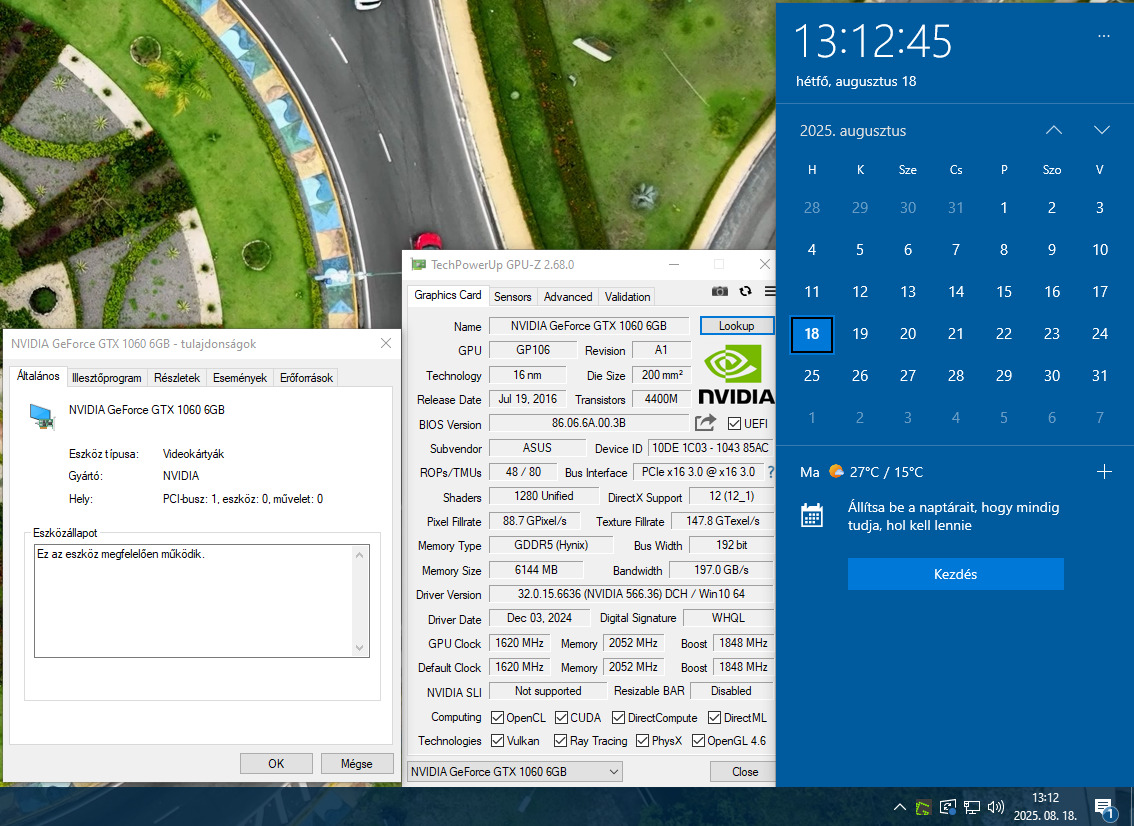The height and width of the screenshot is (826, 1134).
Task: Click the display connect tray icon
Action: click(x=947, y=807)
